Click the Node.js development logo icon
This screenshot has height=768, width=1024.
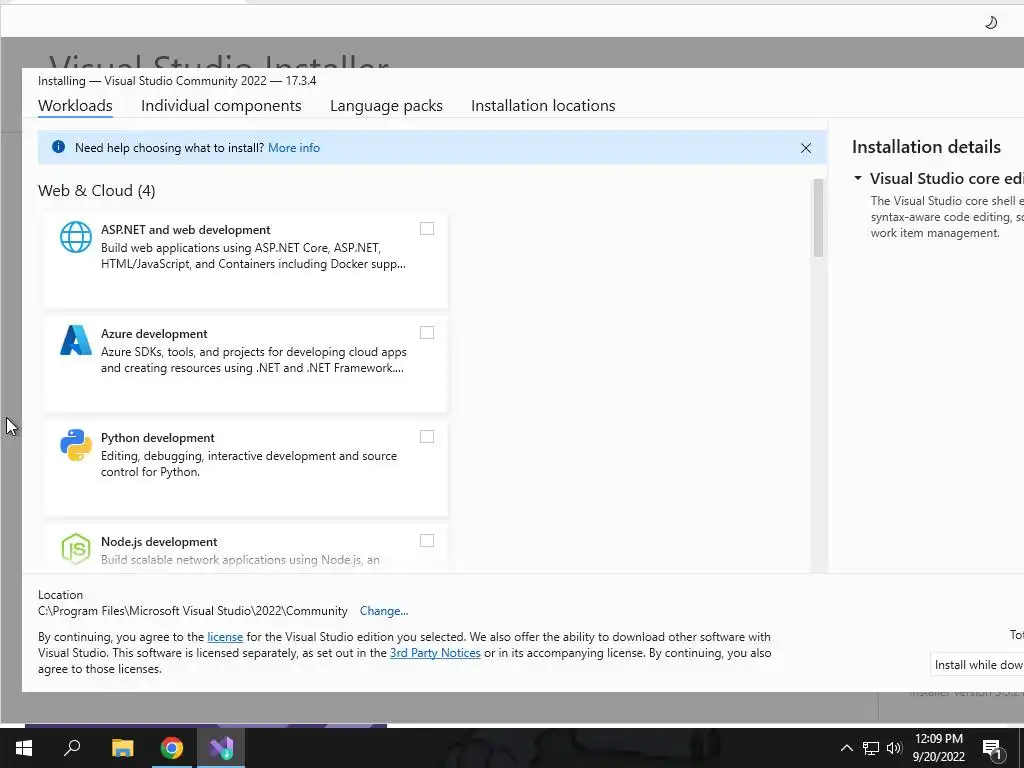pos(76,549)
